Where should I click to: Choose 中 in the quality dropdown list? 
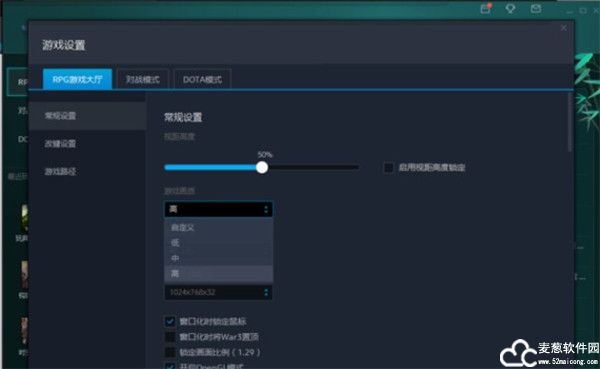(x=218, y=258)
